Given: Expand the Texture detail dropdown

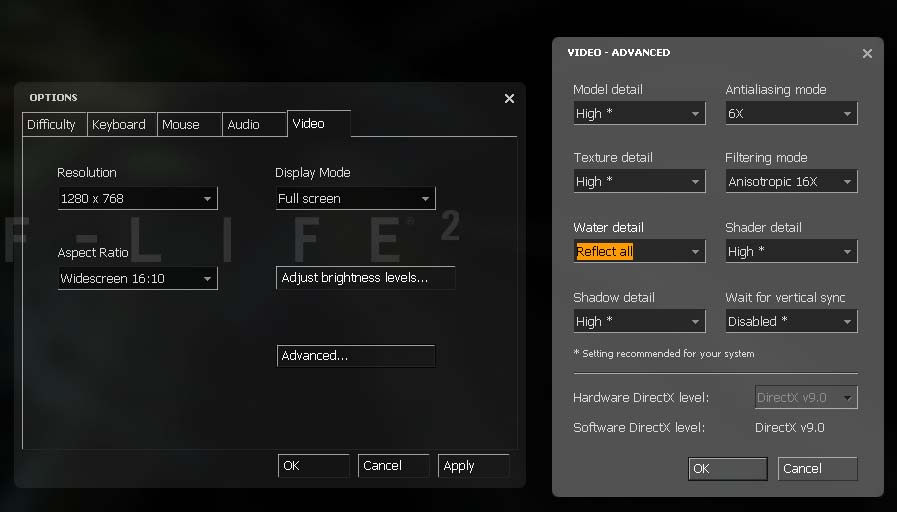Looking at the screenshot, I should click(x=639, y=181).
